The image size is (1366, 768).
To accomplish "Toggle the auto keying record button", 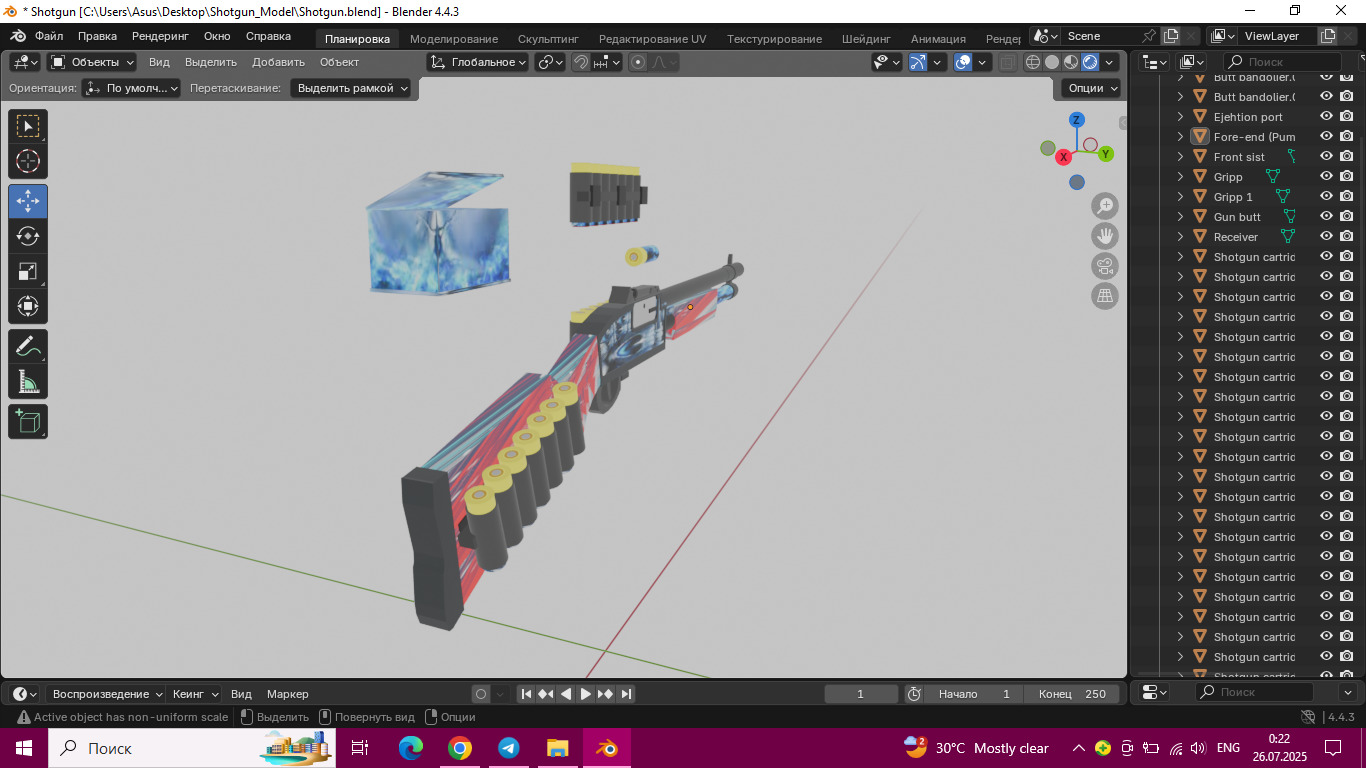I will click(x=481, y=694).
